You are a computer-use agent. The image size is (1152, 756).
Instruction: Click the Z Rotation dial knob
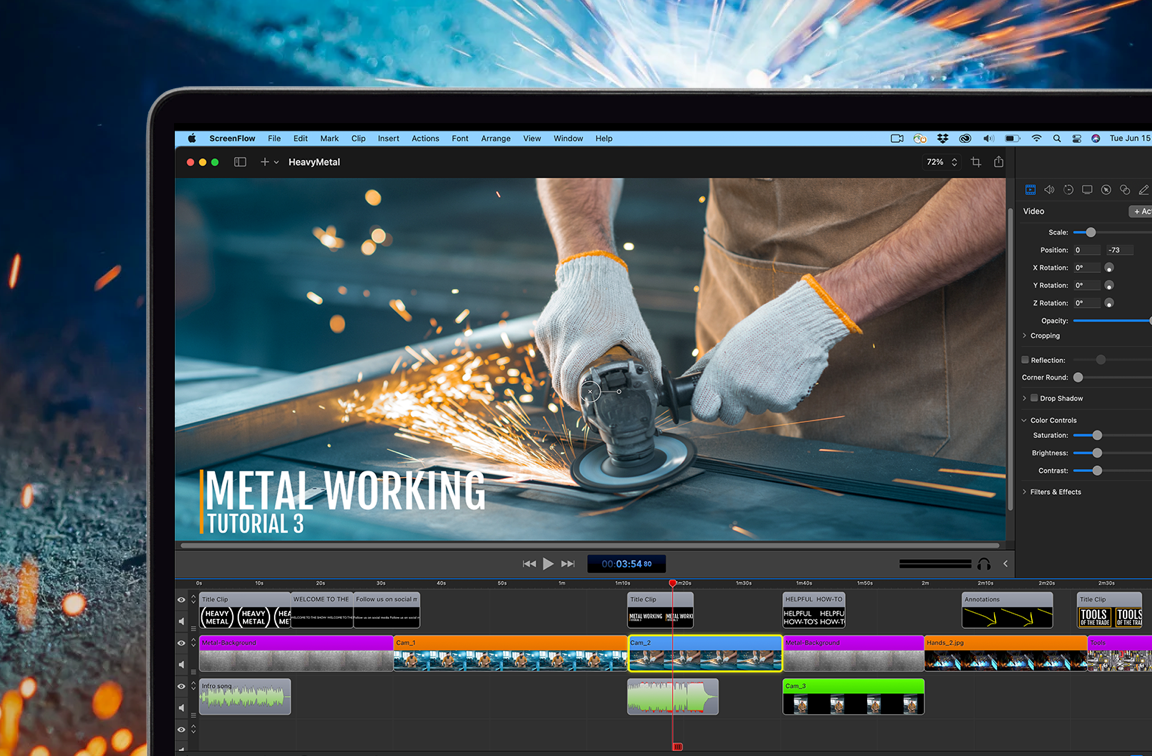(x=1109, y=303)
